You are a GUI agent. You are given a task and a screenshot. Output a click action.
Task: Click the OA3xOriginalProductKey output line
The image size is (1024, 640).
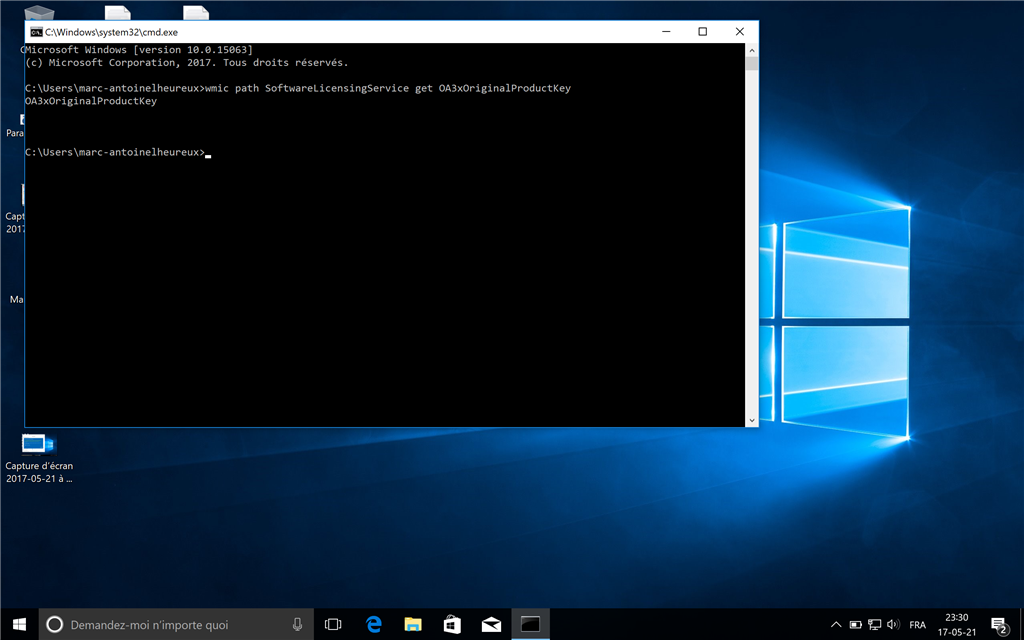pyautogui.click(x=91, y=101)
